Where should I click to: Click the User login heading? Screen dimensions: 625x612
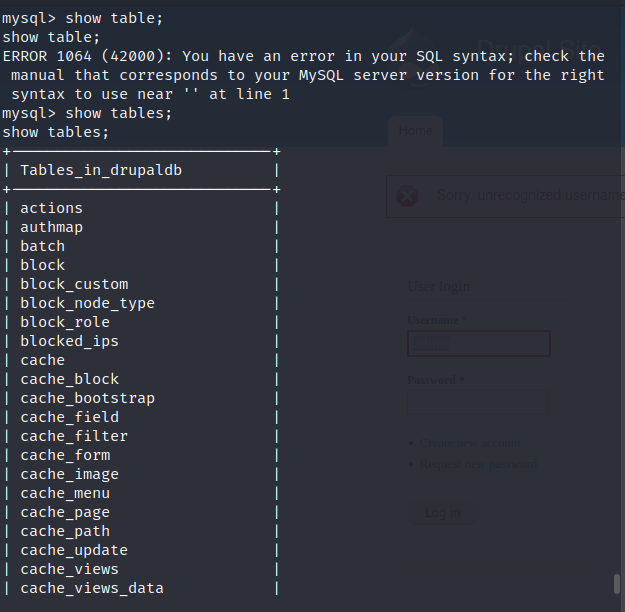pyautogui.click(x=438, y=286)
